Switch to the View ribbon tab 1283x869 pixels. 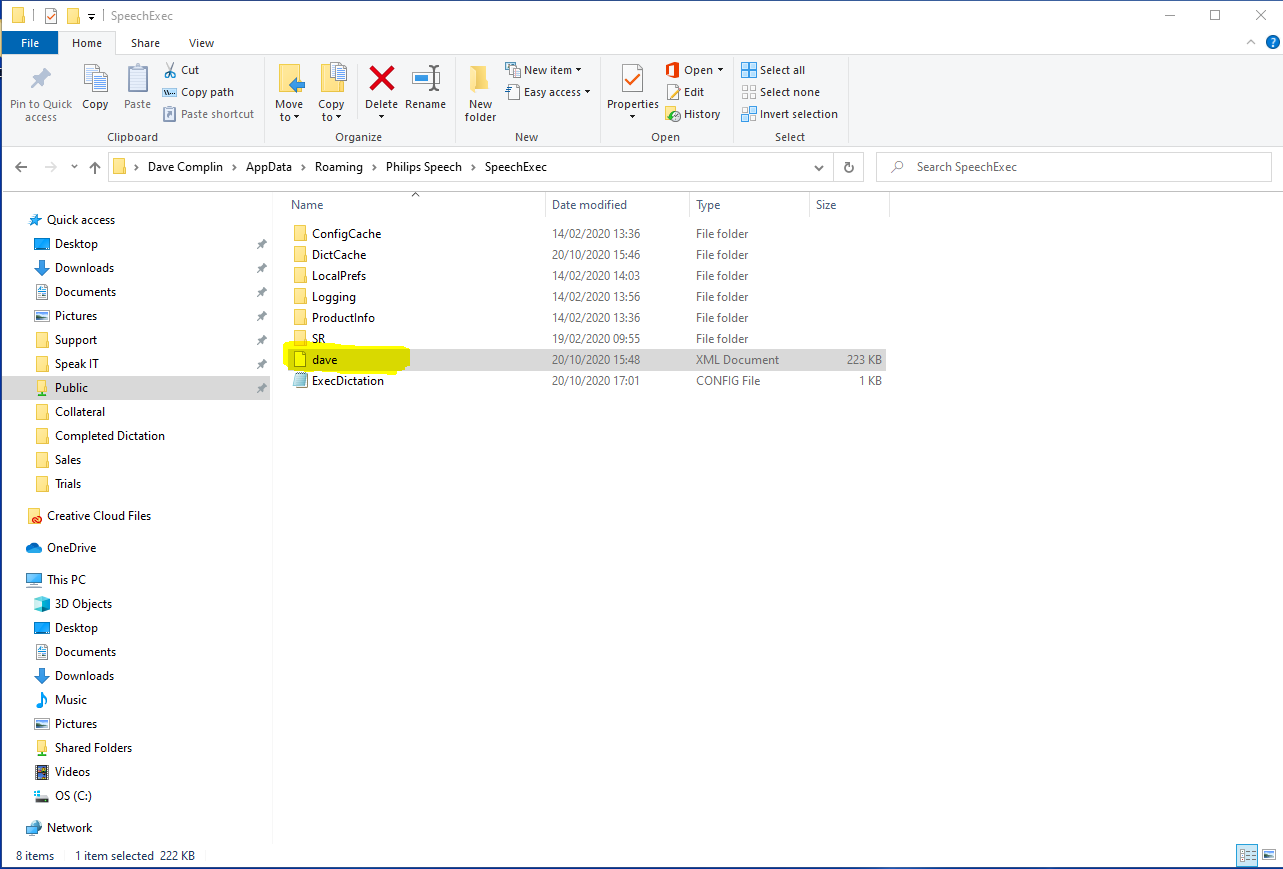click(201, 43)
